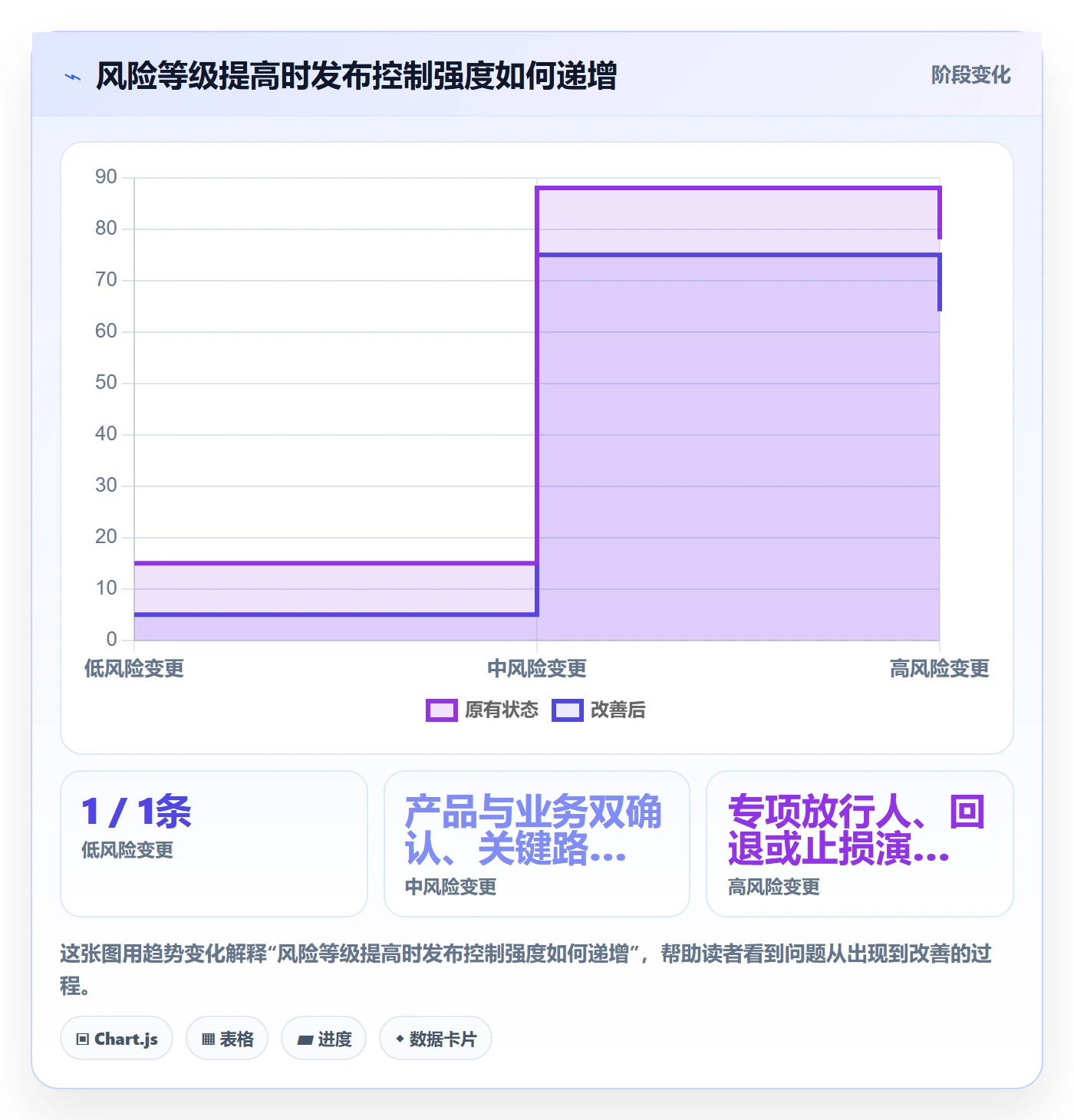
Task: Click the 中风险变更 x-axis label
Action: coord(537,669)
